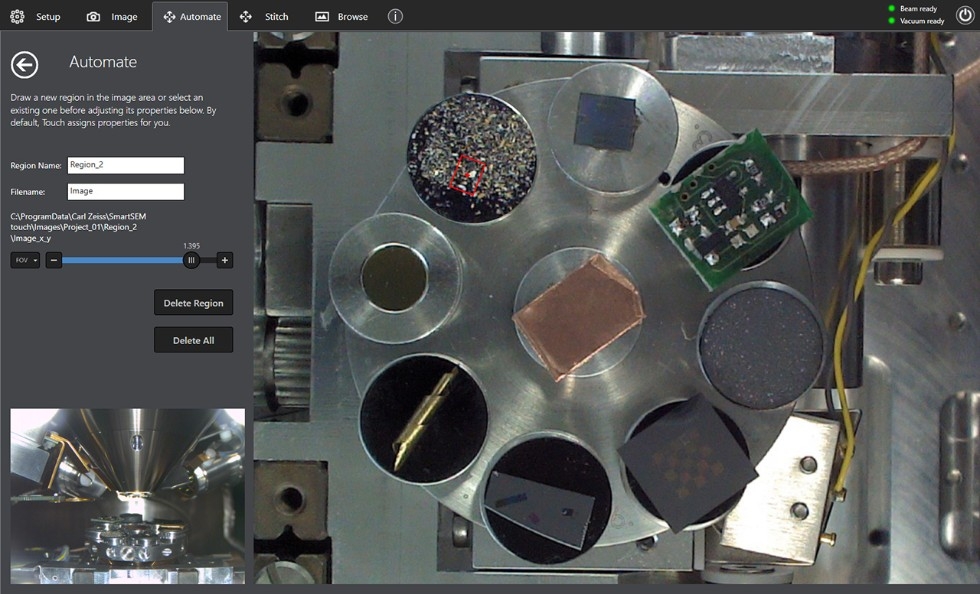Click the Vacuum ready status indicator

pyautogui.click(x=916, y=21)
